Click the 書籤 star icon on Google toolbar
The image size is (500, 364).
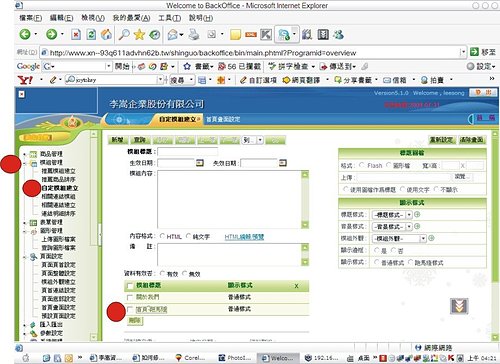coord(187,66)
